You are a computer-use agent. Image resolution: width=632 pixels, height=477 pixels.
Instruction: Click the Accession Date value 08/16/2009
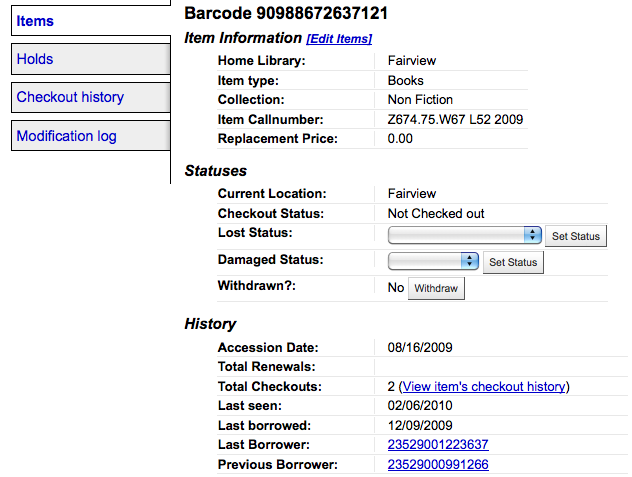(x=421, y=348)
